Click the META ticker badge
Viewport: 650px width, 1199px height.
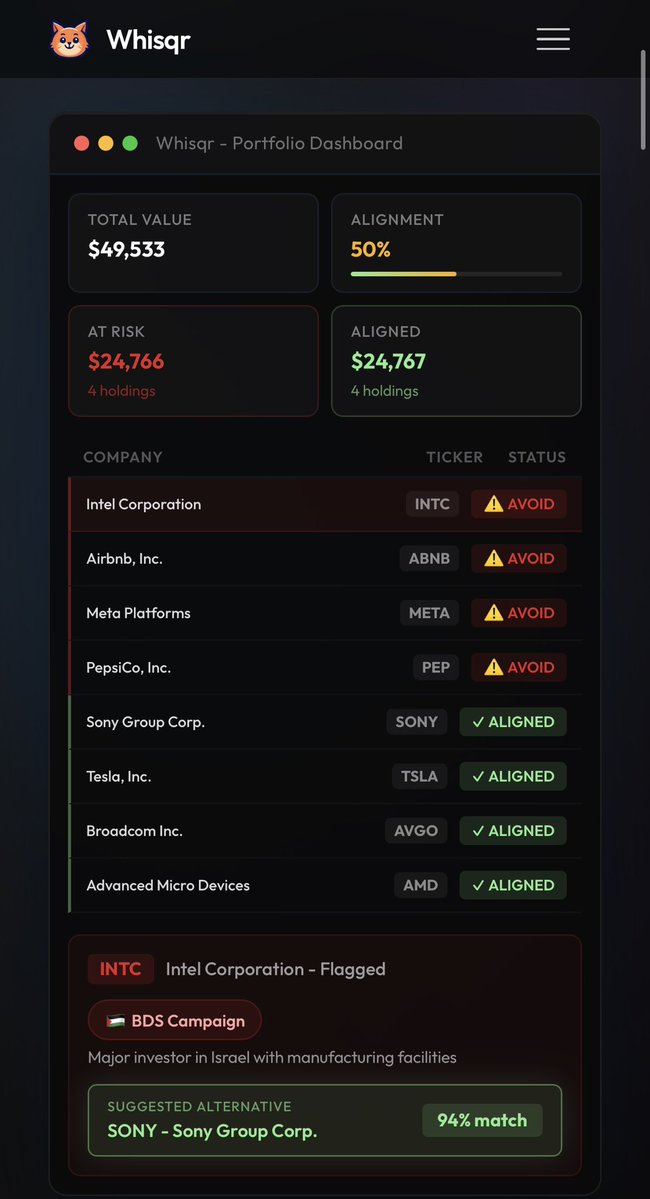[x=430, y=612]
